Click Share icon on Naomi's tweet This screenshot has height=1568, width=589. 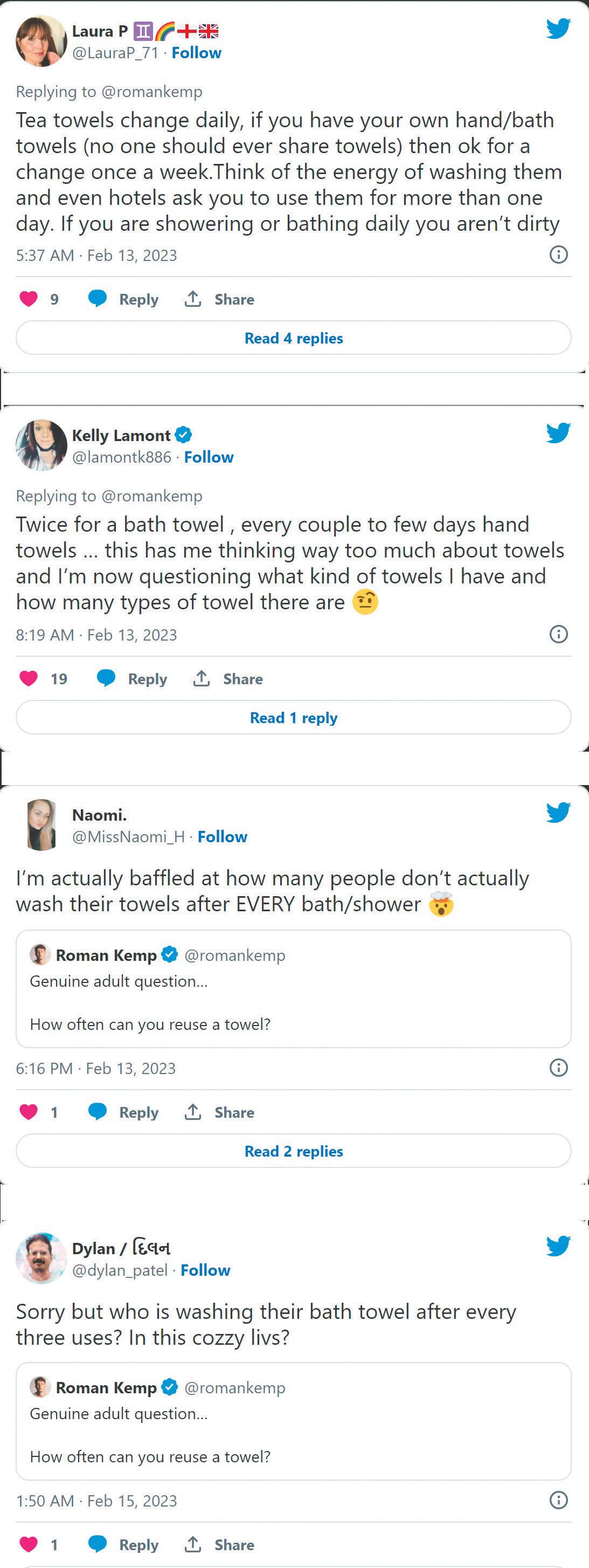click(x=193, y=1112)
